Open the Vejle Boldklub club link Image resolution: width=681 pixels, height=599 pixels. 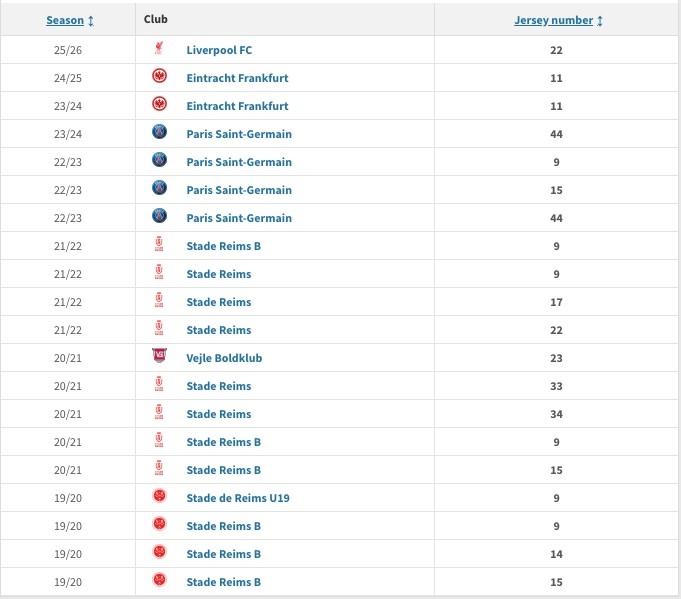point(224,358)
